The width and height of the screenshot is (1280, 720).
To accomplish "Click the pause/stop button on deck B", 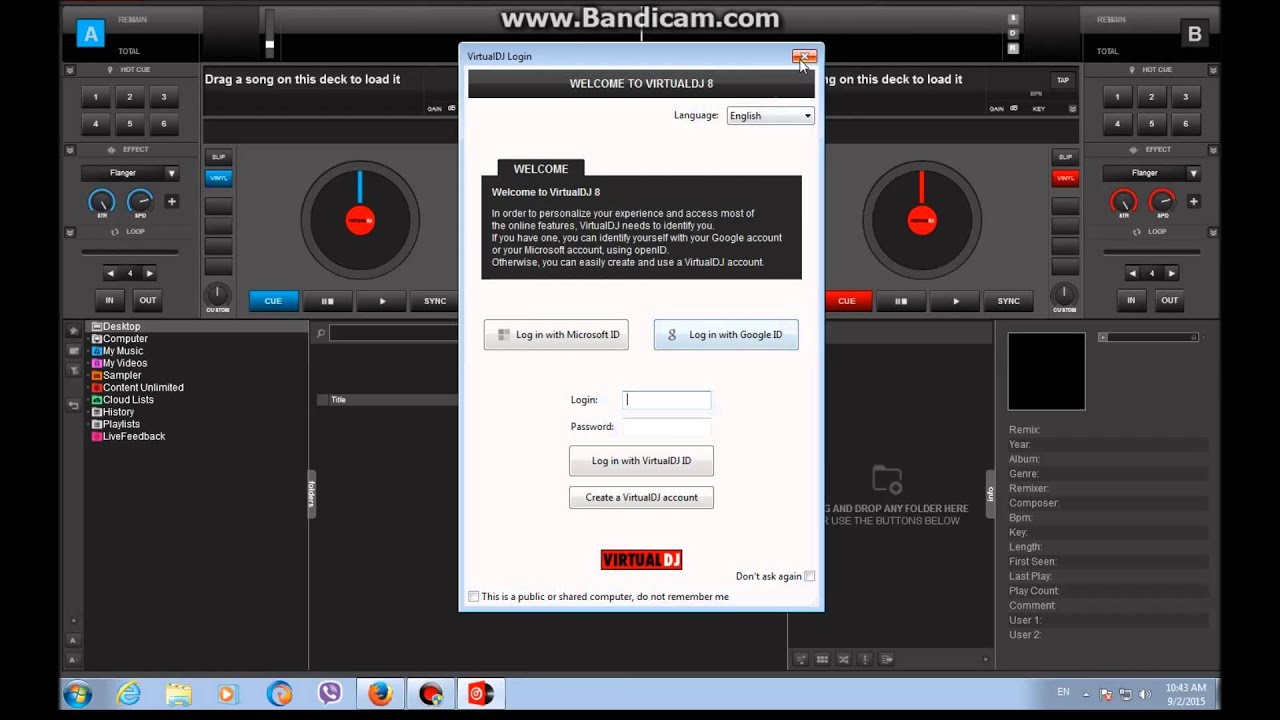I will tap(901, 301).
